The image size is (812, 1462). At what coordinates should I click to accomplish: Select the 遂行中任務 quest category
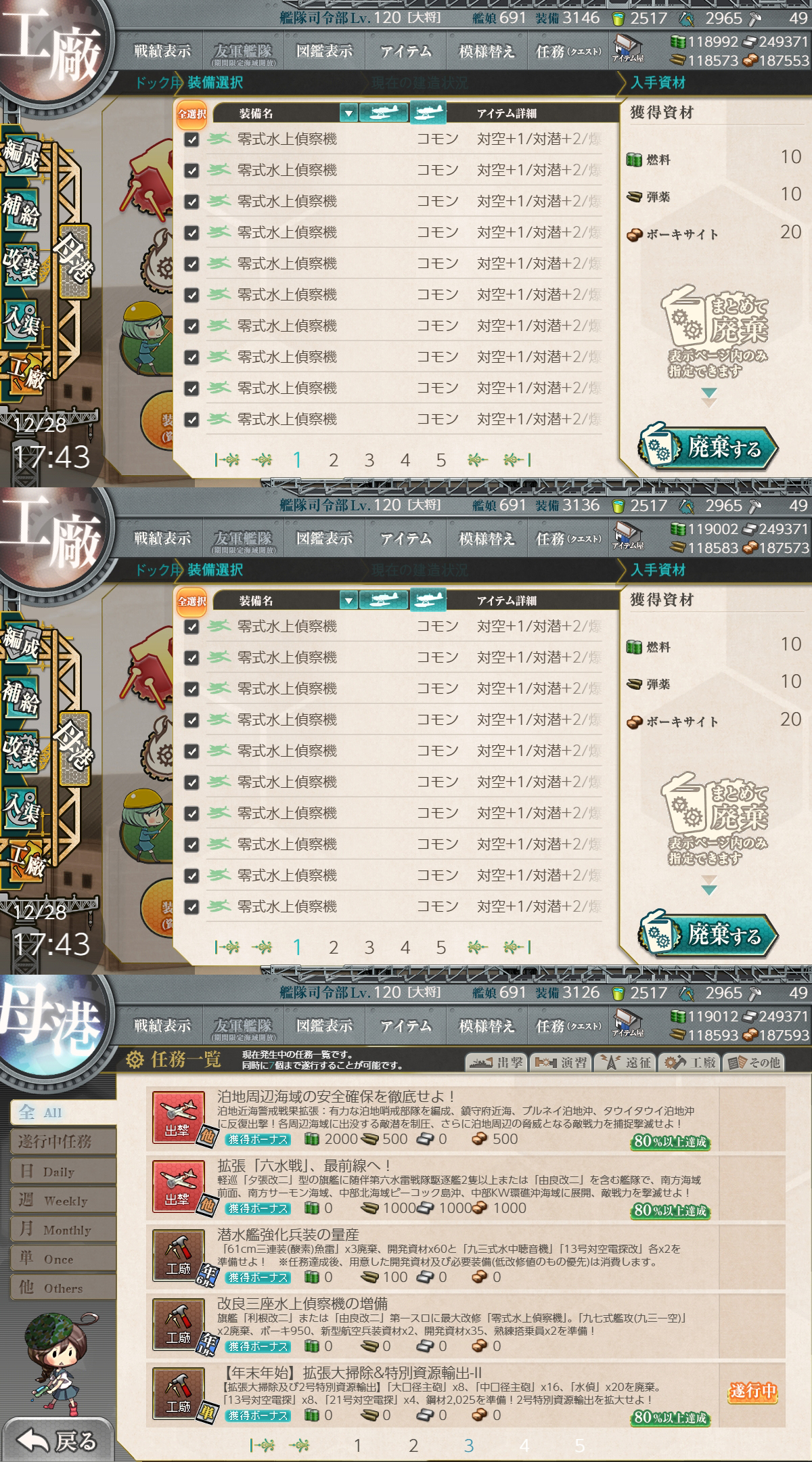click(64, 1142)
